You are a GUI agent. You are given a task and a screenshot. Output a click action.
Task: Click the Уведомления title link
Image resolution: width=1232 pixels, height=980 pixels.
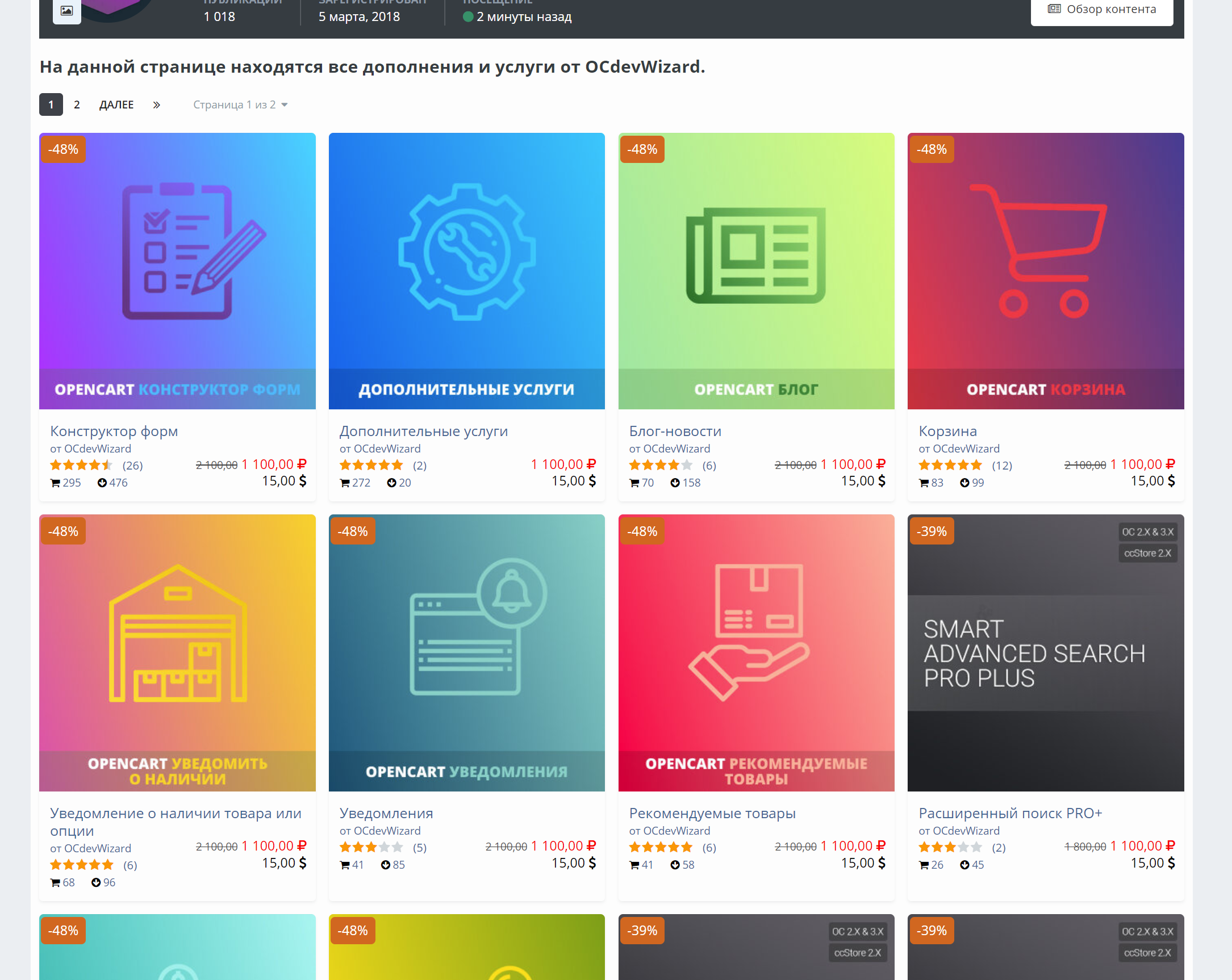pyautogui.click(x=386, y=813)
